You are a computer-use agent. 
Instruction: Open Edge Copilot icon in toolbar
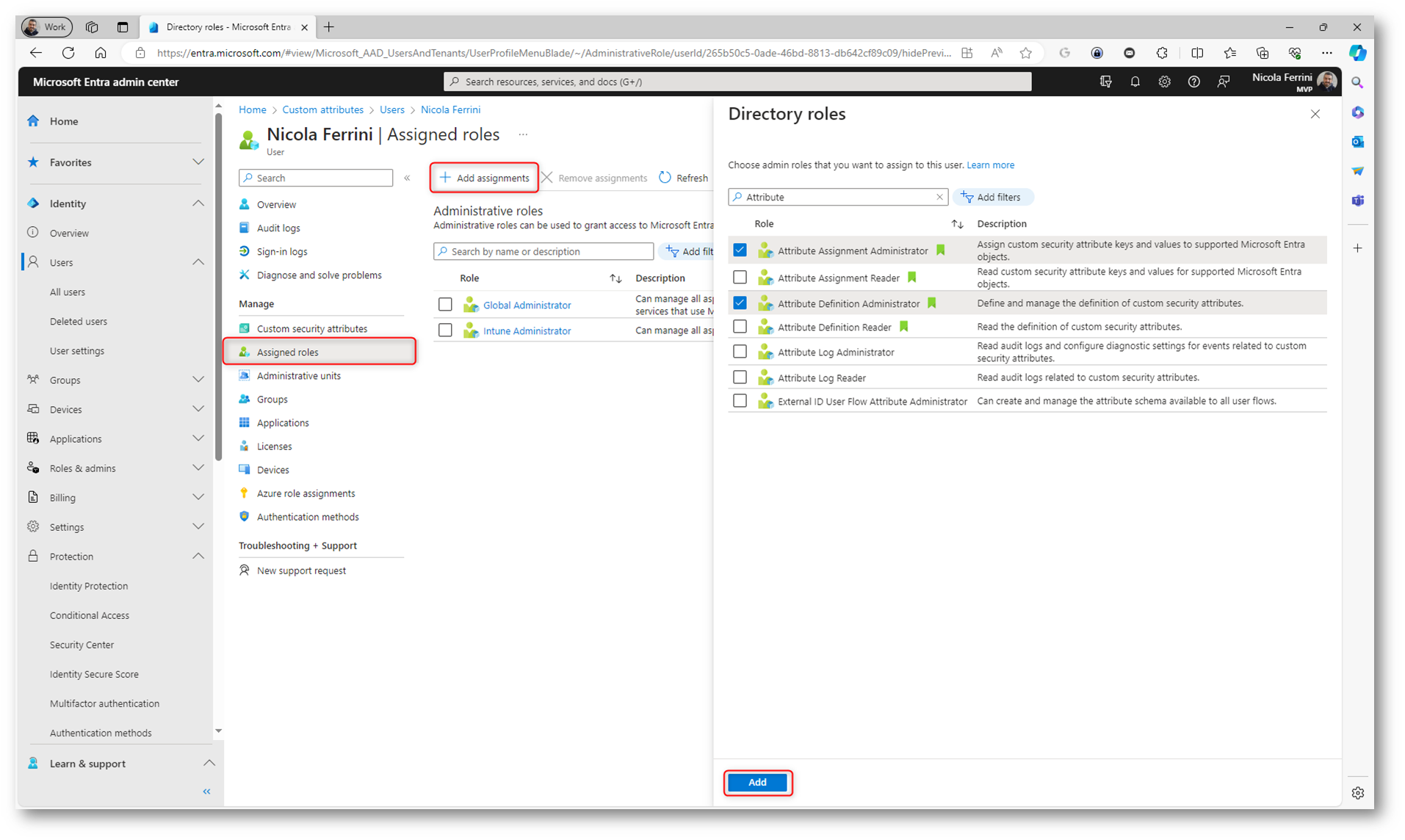tap(1357, 53)
